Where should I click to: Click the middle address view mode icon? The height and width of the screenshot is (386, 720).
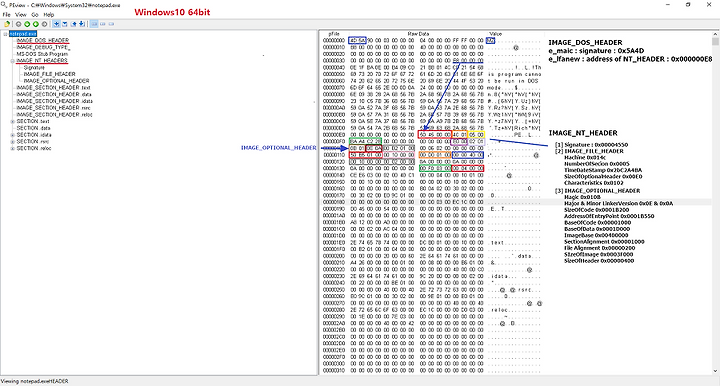tap(103, 24)
